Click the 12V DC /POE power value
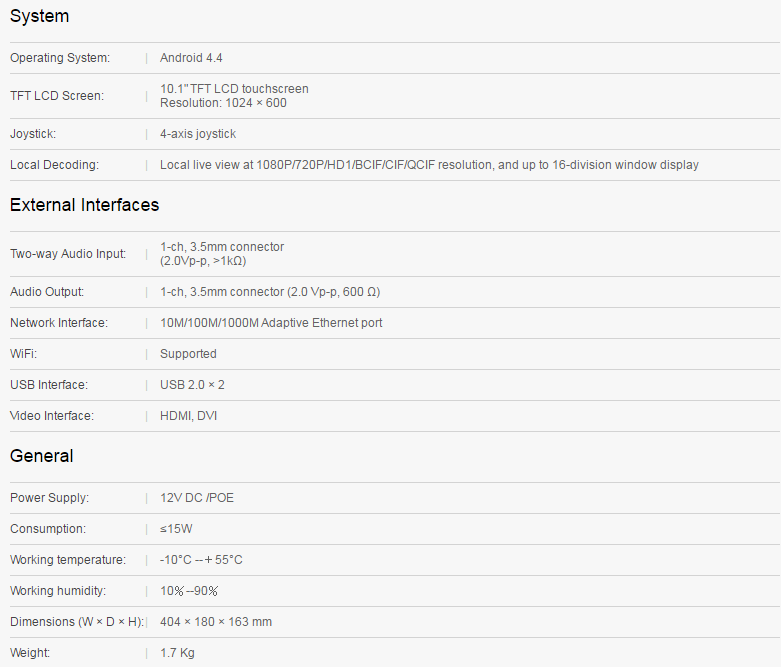The width and height of the screenshot is (781, 667). click(197, 498)
